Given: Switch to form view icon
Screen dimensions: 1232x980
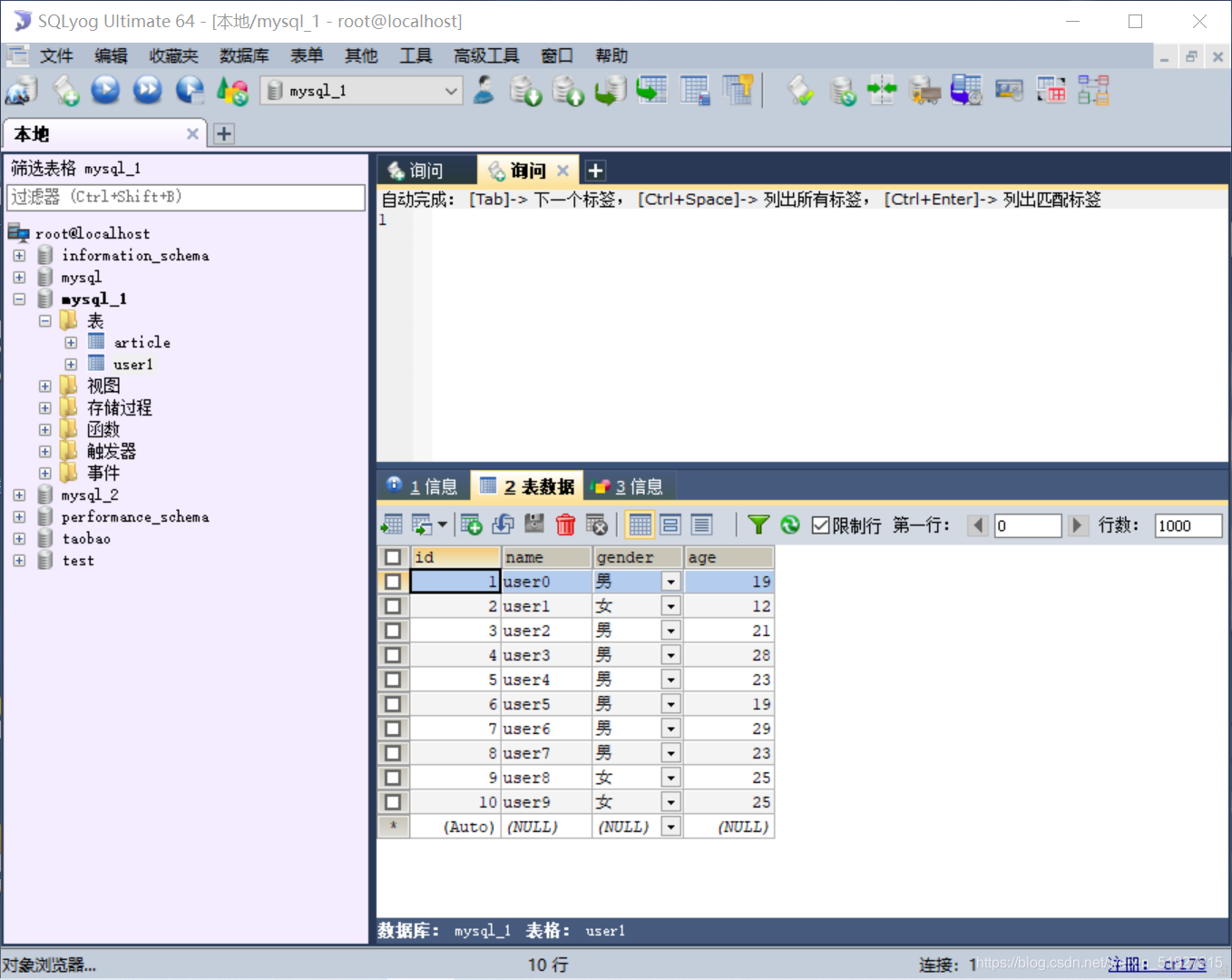Looking at the screenshot, I should (x=670, y=524).
